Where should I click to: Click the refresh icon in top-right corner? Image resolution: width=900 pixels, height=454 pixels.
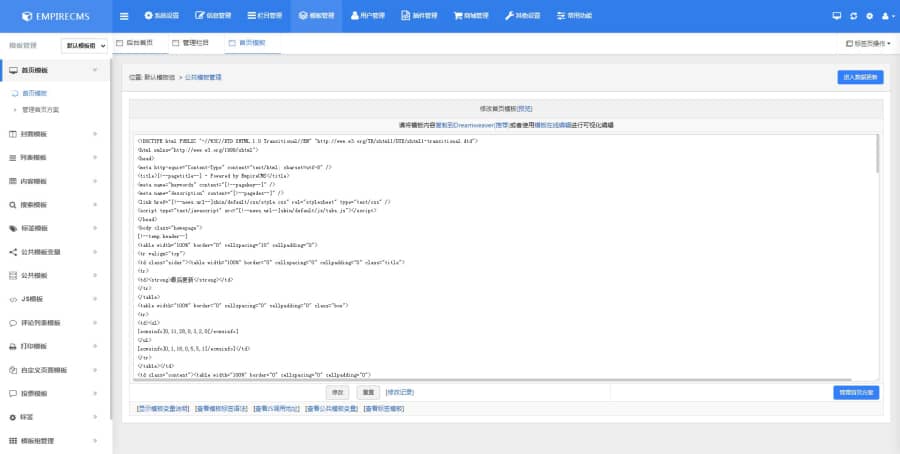click(x=854, y=16)
